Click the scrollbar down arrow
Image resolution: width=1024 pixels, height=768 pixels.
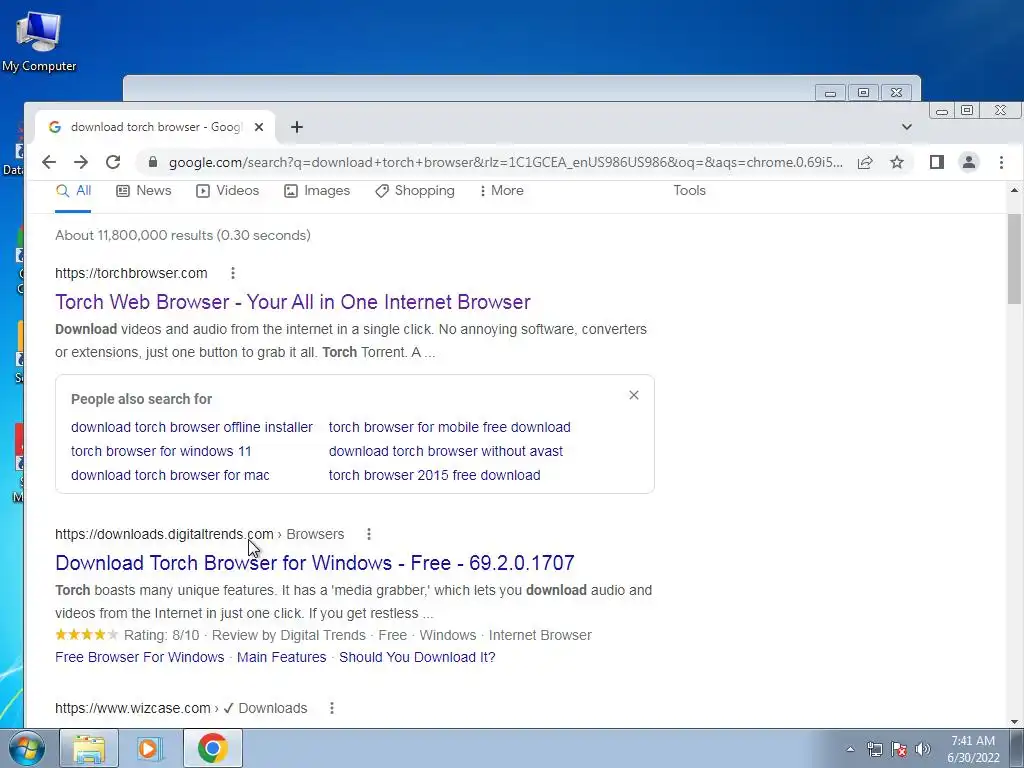1014,722
